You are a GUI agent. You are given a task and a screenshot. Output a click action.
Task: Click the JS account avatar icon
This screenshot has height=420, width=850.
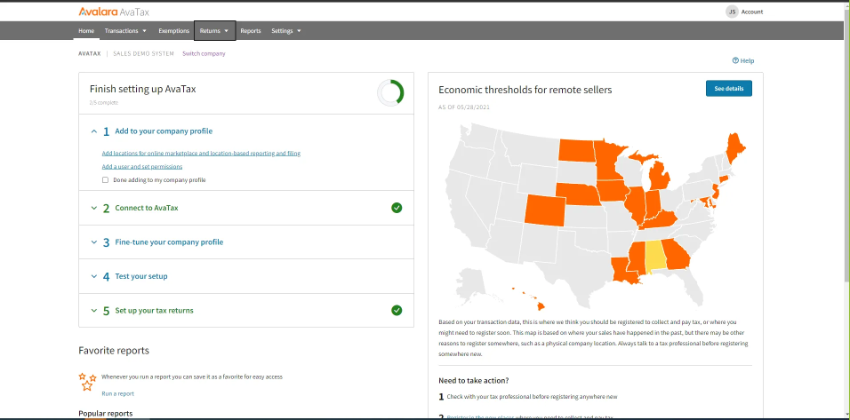pyautogui.click(x=731, y=11)
